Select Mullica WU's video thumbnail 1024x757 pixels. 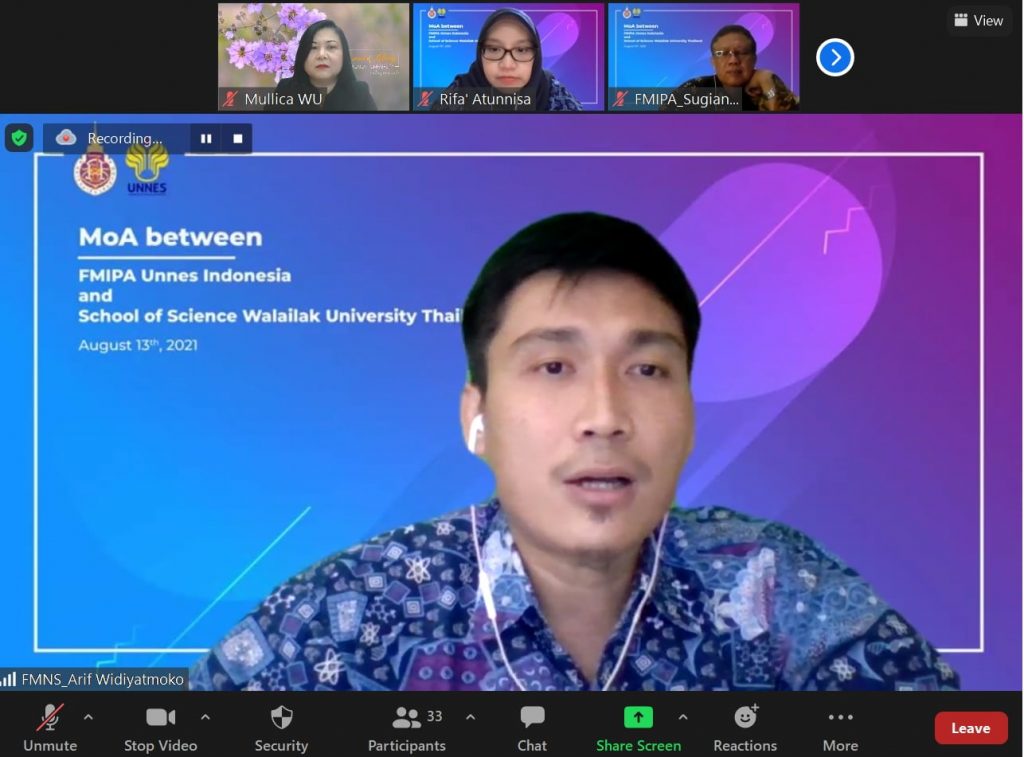[x=313, y=56]
